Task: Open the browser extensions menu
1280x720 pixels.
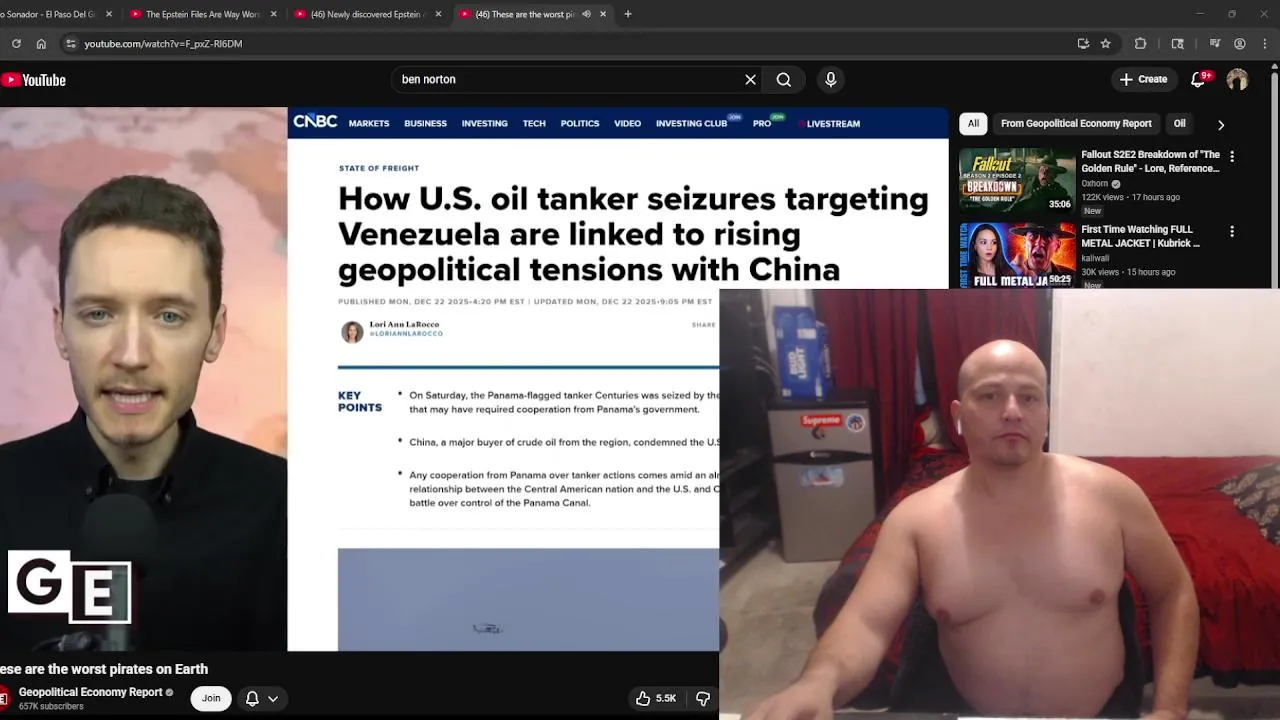Action: (x=1140, y=44)
